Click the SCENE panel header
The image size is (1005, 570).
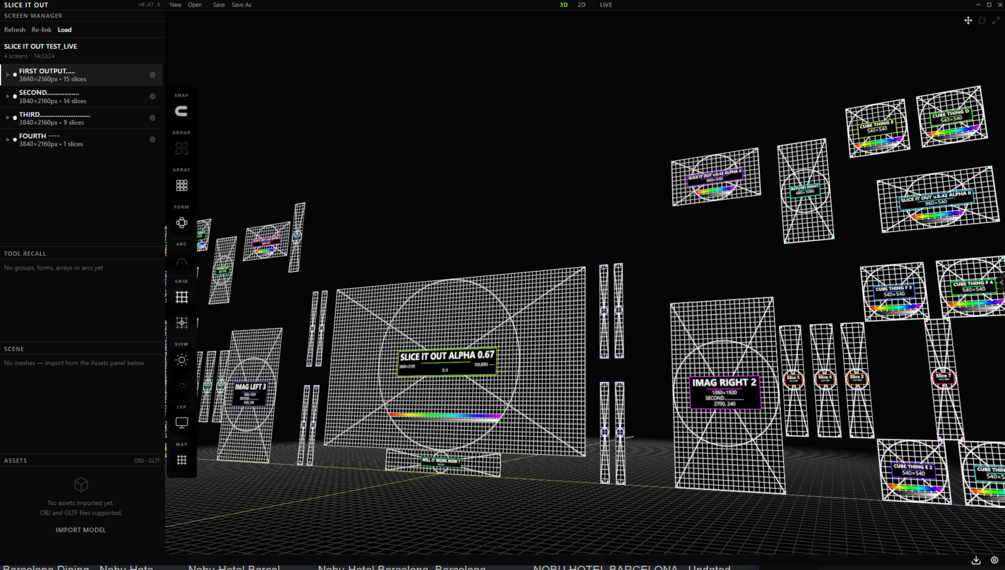click(x=14, y=349)
